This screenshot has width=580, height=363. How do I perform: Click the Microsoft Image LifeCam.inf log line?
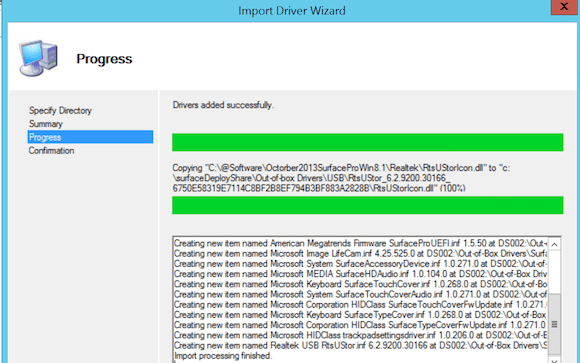[361, 254]
